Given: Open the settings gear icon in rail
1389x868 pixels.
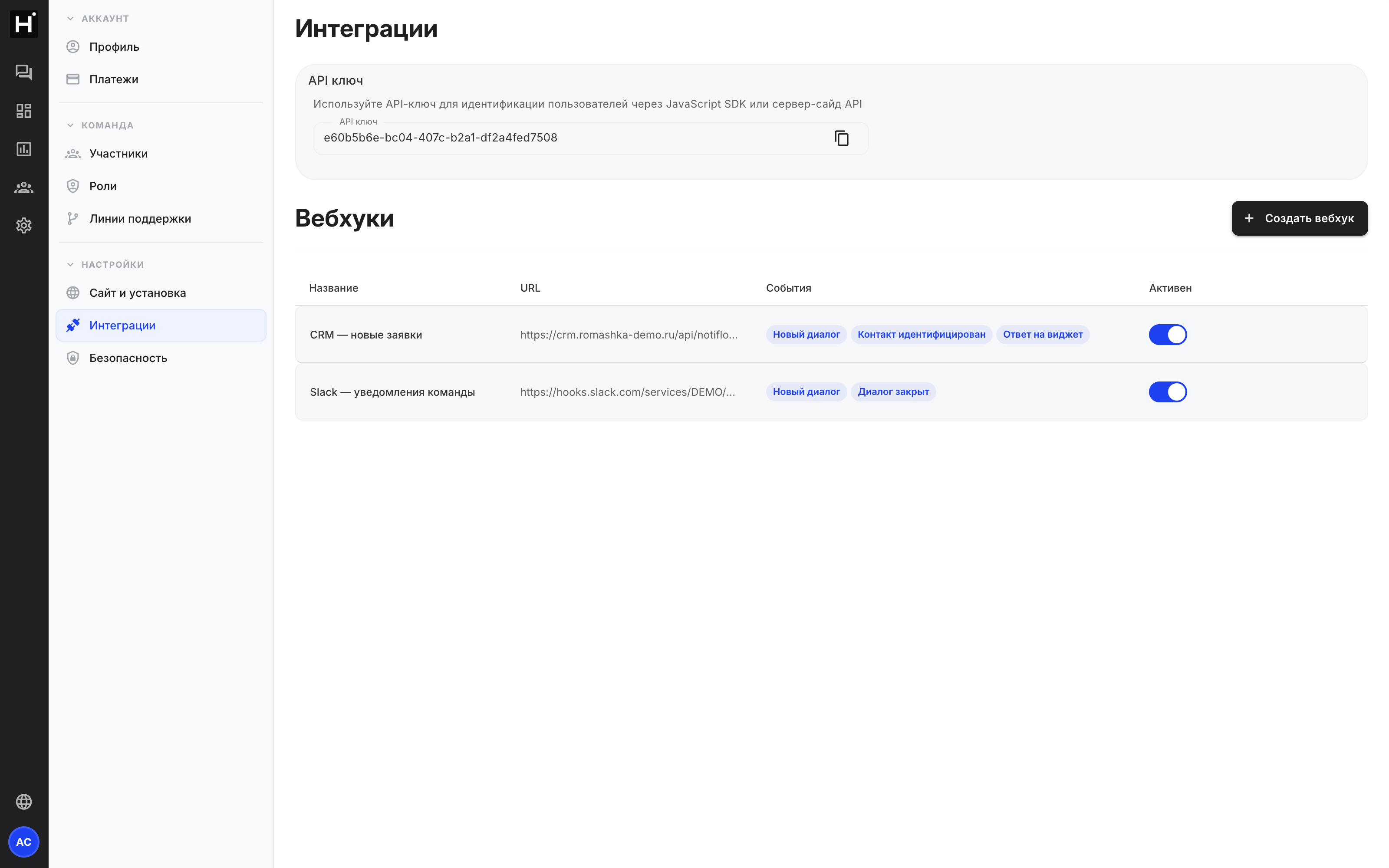Looking at the screenshot, I should click(23, 226).
